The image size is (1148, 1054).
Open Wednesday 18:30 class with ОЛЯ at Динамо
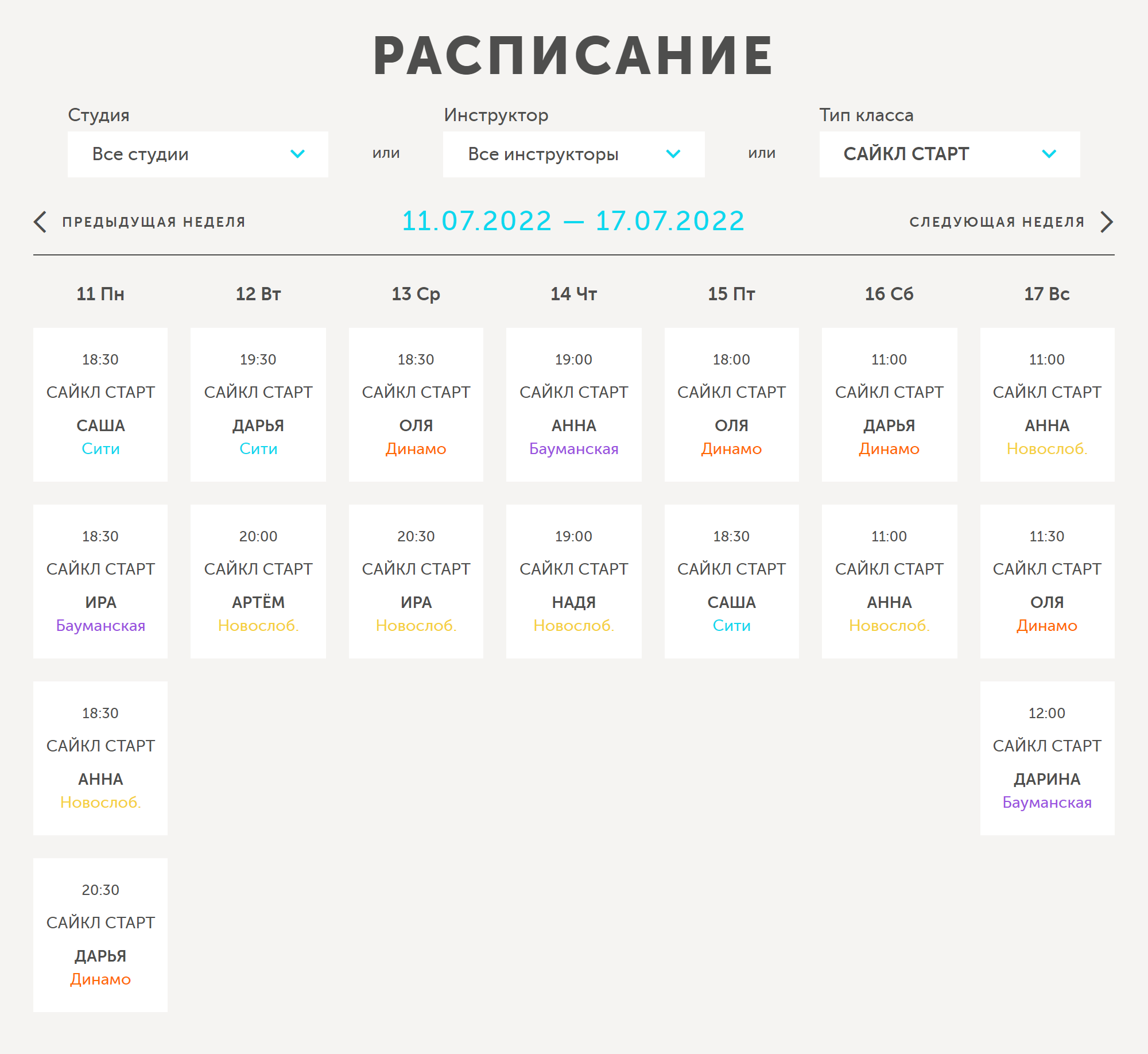[x=416, y=405]
